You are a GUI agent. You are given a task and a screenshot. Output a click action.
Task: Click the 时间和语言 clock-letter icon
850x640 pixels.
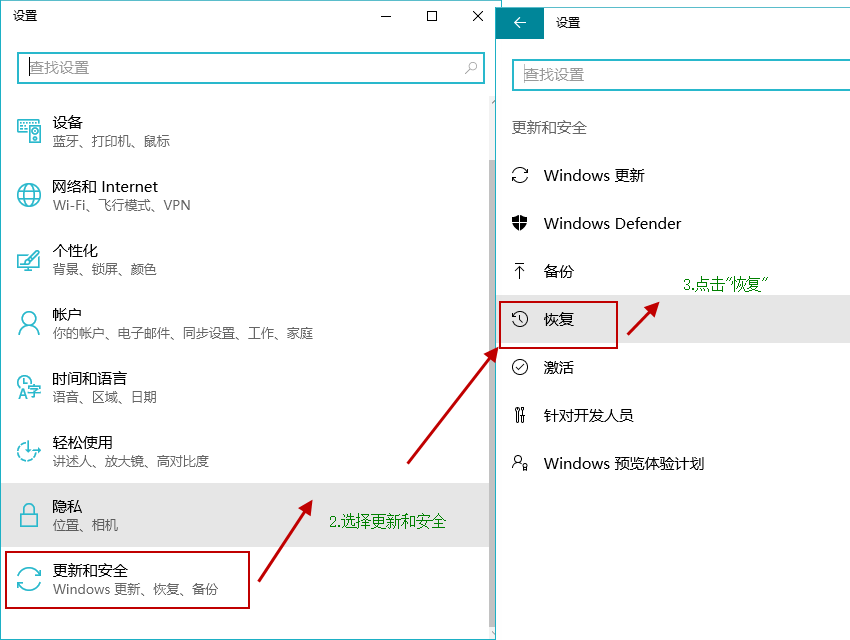pos(29,387)
